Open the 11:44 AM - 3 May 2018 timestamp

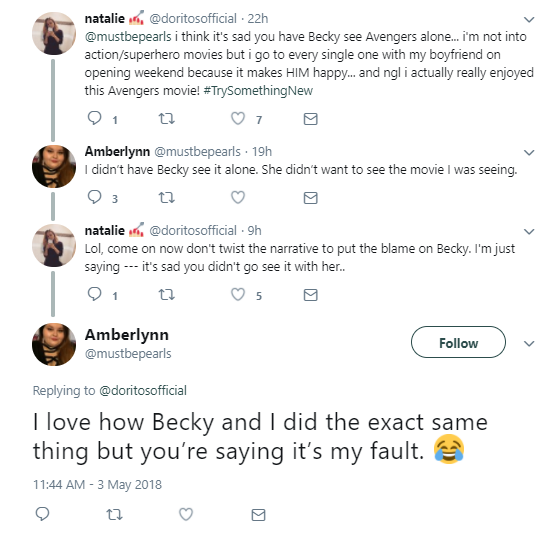click(x=97, y=485)
